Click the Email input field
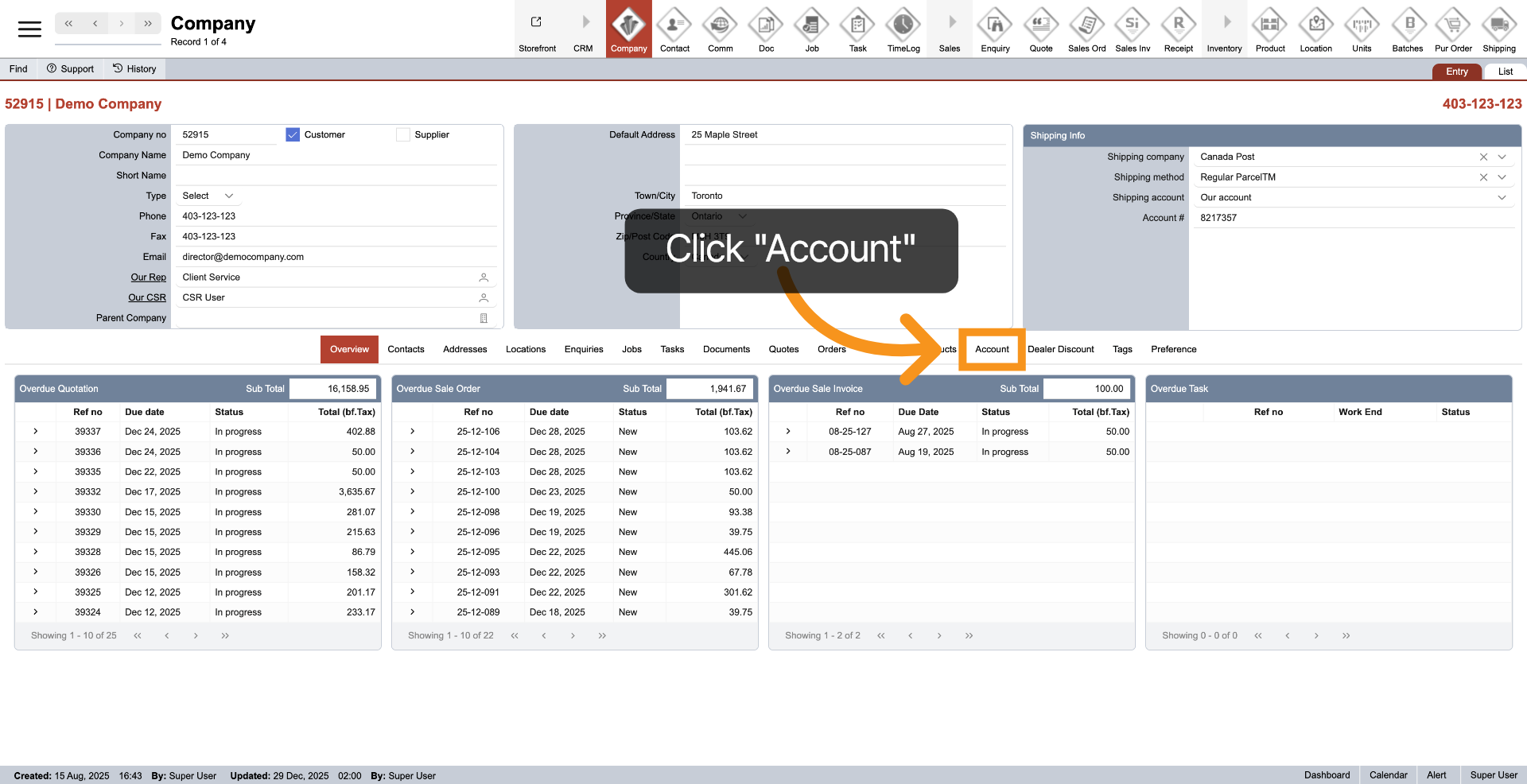The width and height of the screenshot is (1527, 784). tap(334, 257)
